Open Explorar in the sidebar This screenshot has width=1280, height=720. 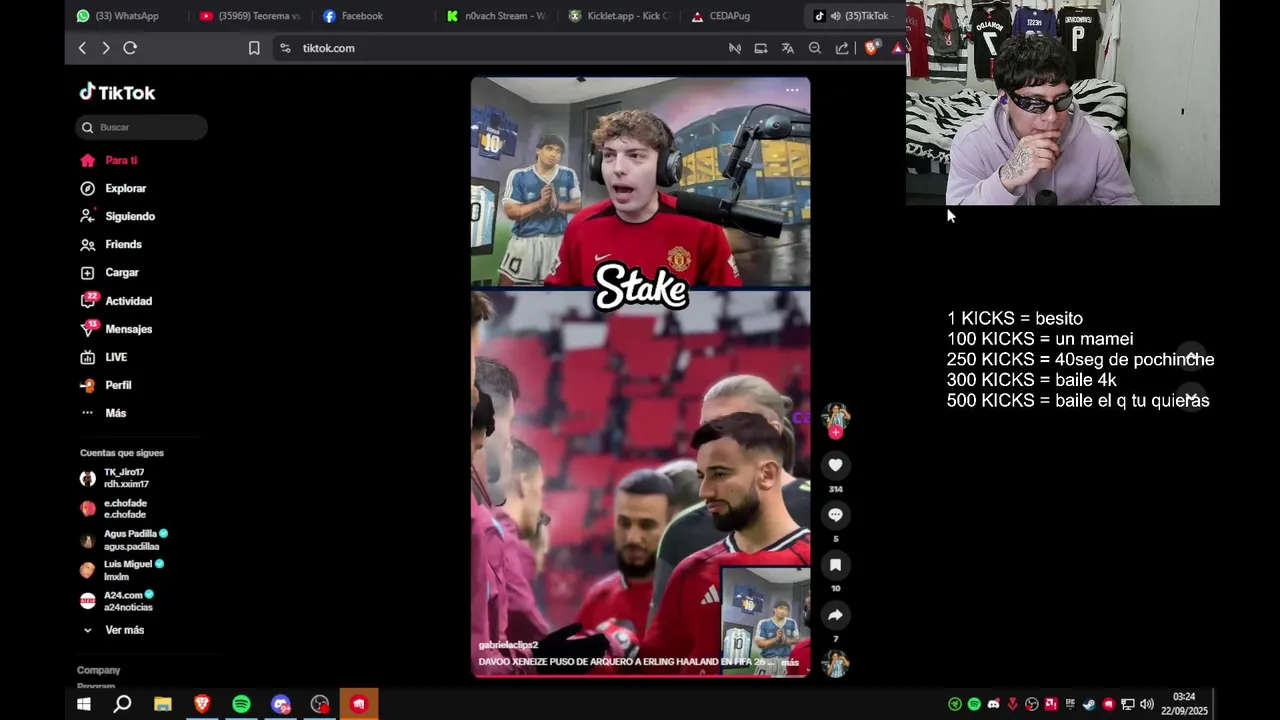[x=113, y=188]
